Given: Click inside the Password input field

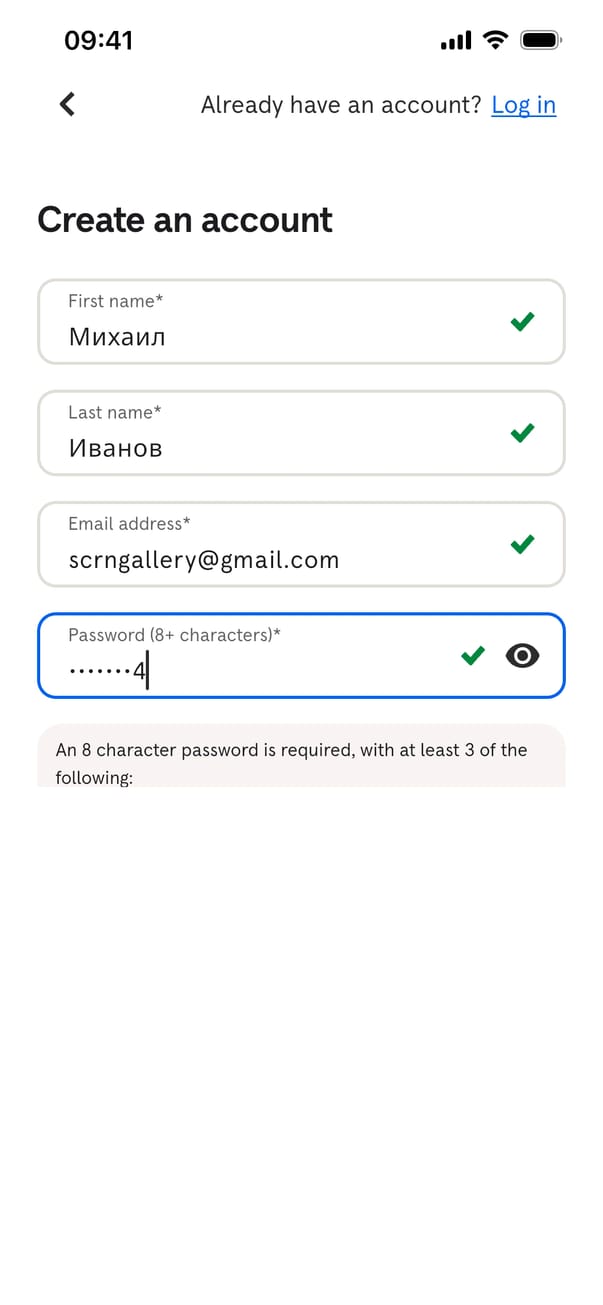Looking at the screenshot, I should pos(250,658).
